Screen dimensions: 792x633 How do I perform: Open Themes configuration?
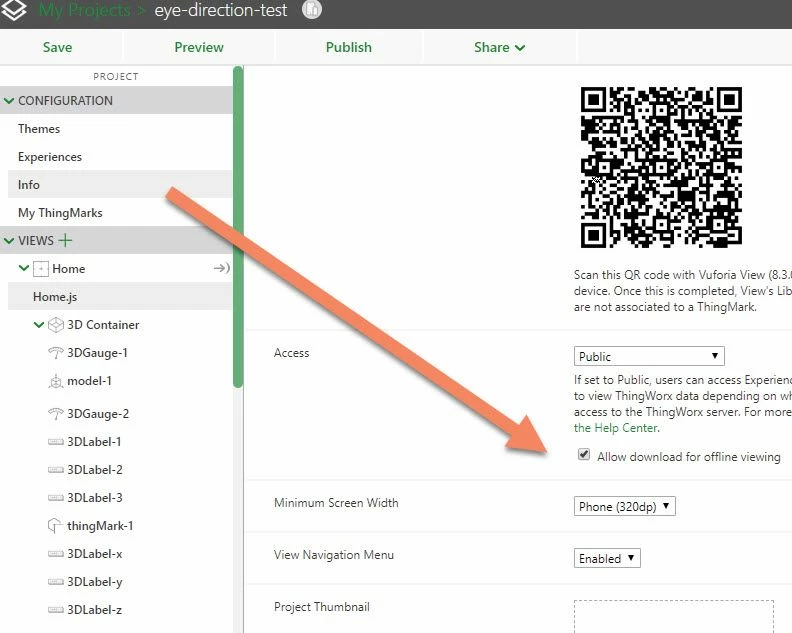(39, 129)
